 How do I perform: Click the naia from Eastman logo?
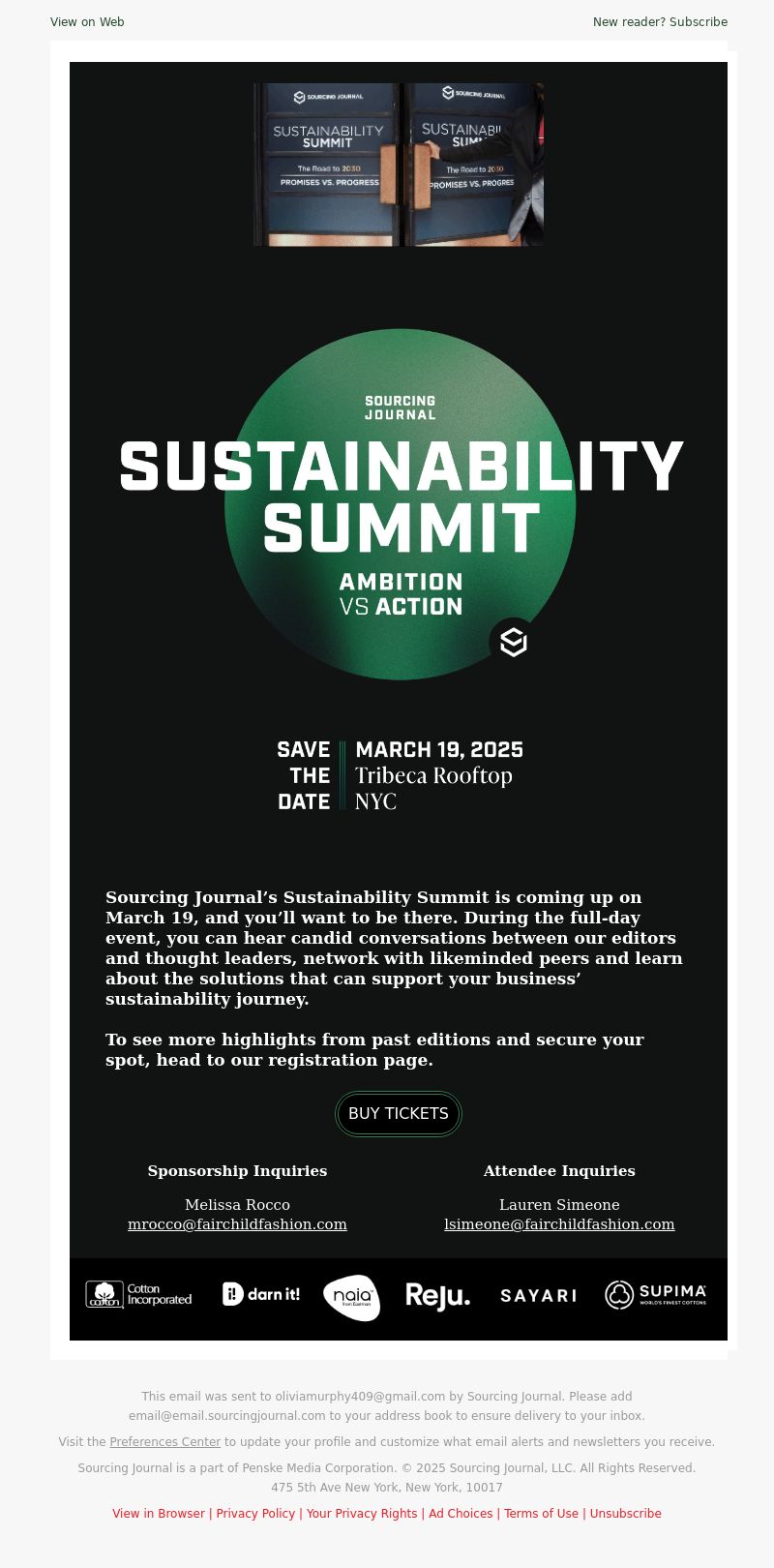[x=351, y=1297]
